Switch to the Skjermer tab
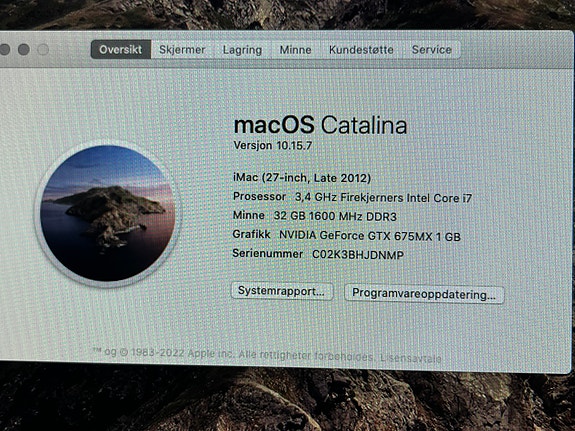This screenshot has height=431, width=575. pyautogui.click(x=182, y=50)
